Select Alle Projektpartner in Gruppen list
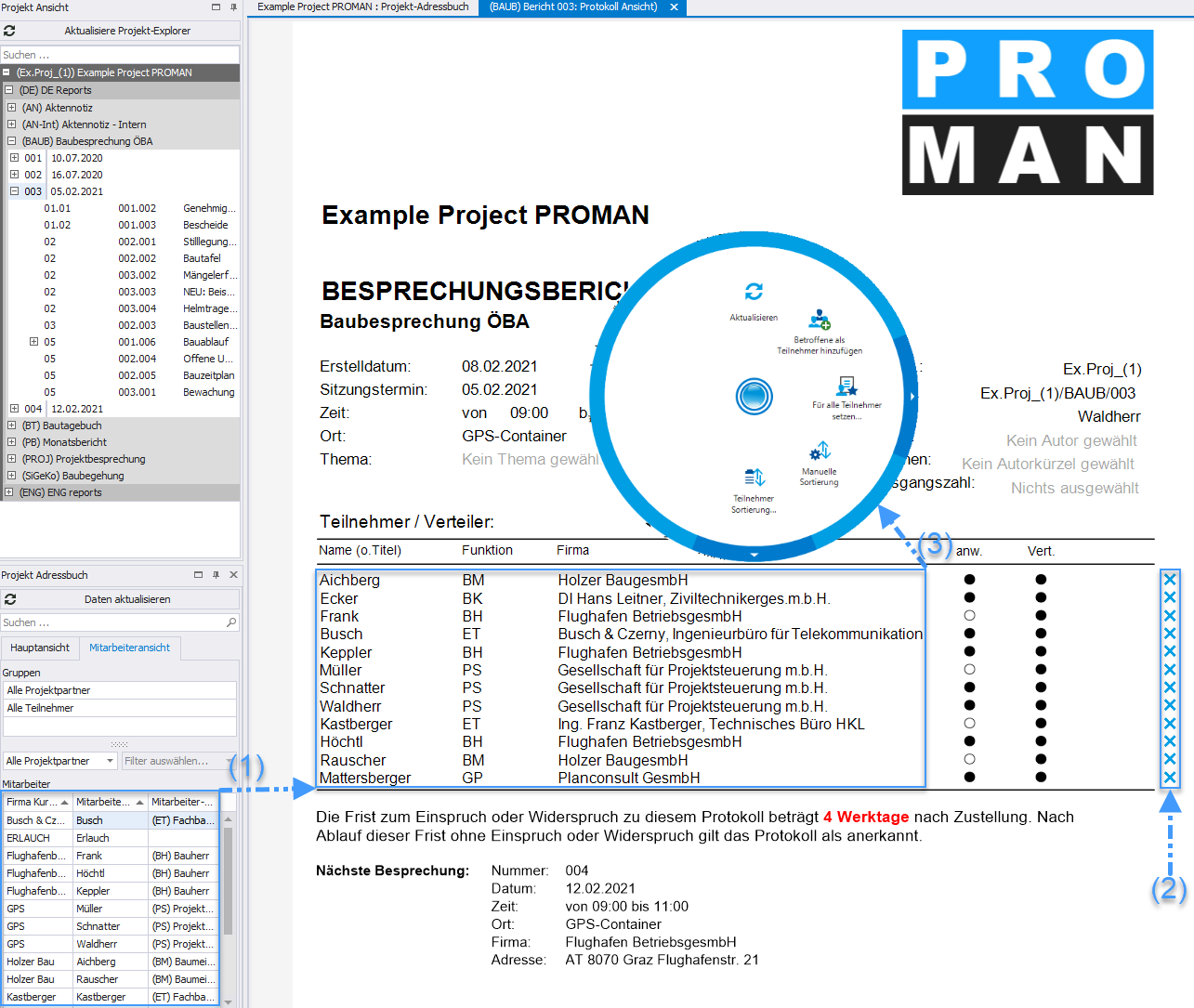 tap(120, 690)
